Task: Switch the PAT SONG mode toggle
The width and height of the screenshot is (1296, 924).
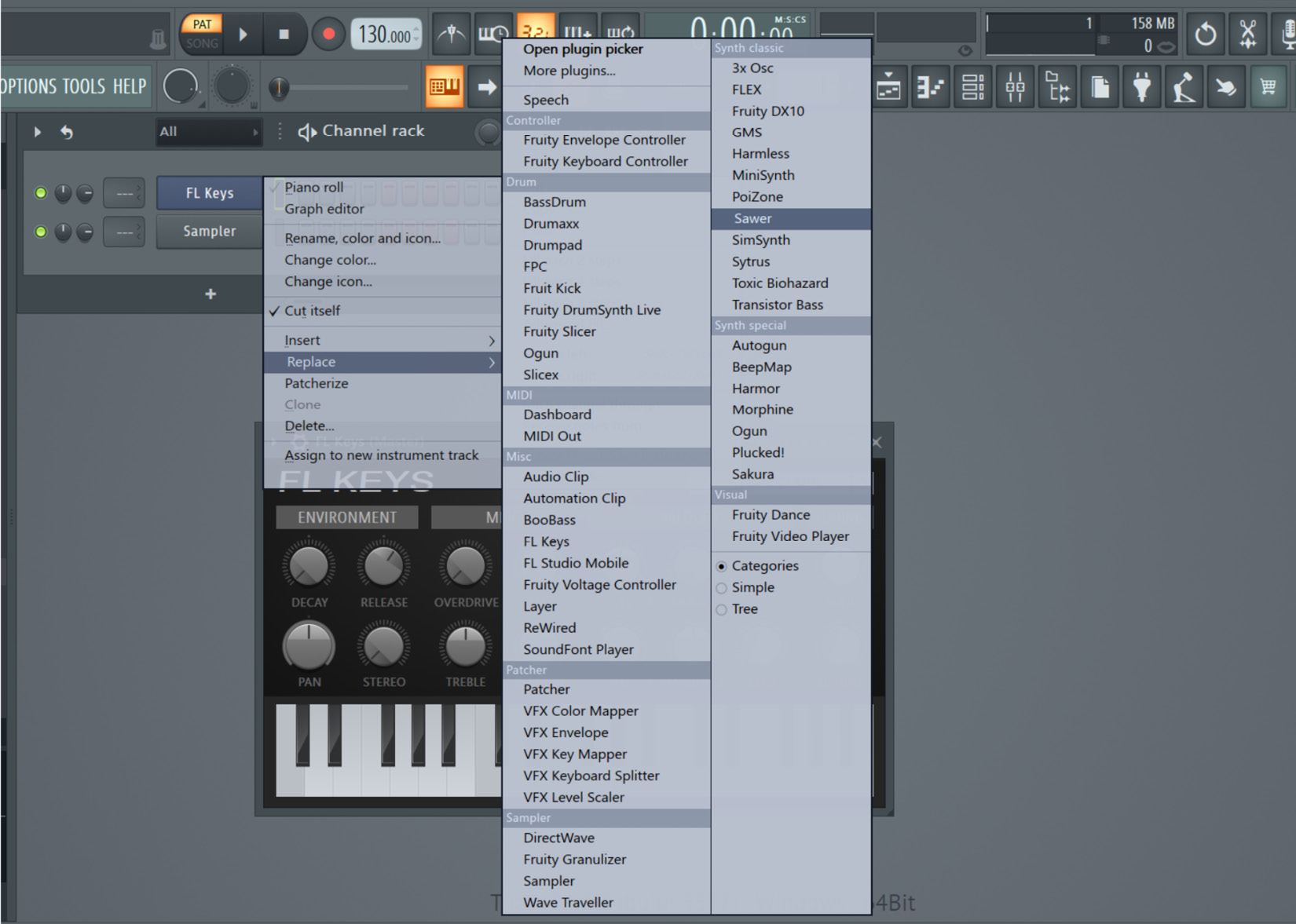Action: 202,34
